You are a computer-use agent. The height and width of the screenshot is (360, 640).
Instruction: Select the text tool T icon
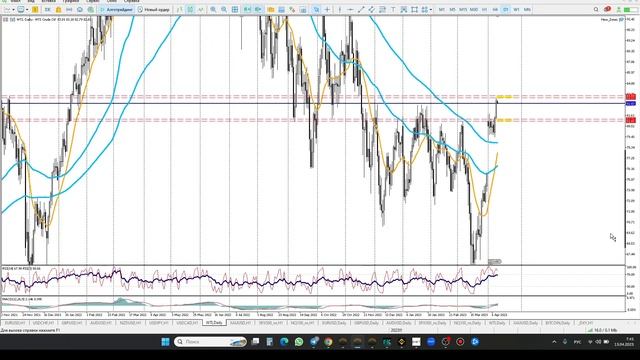tap(393, 9)
